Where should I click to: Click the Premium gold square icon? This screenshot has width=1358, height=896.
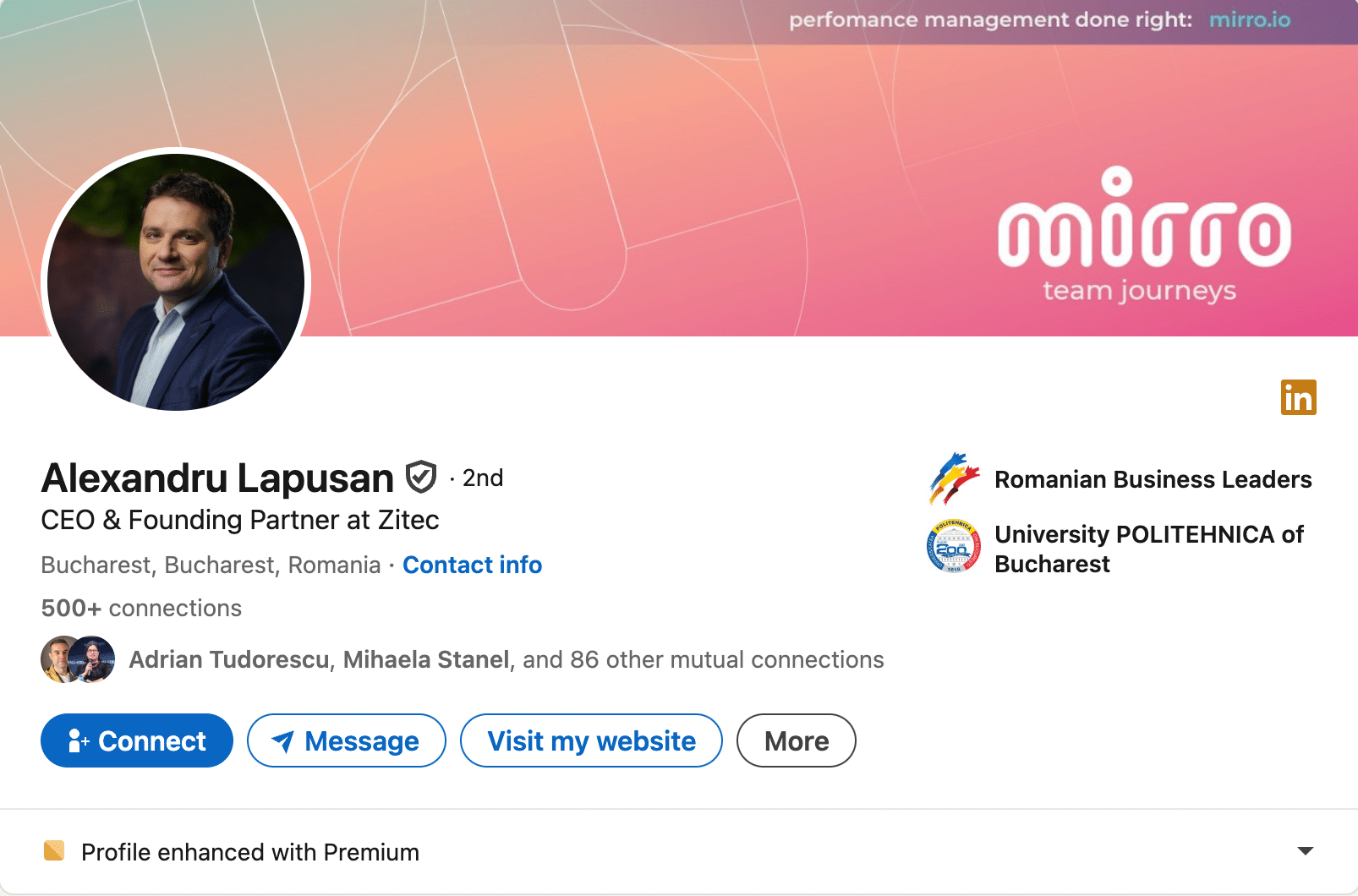pos(54,850)
